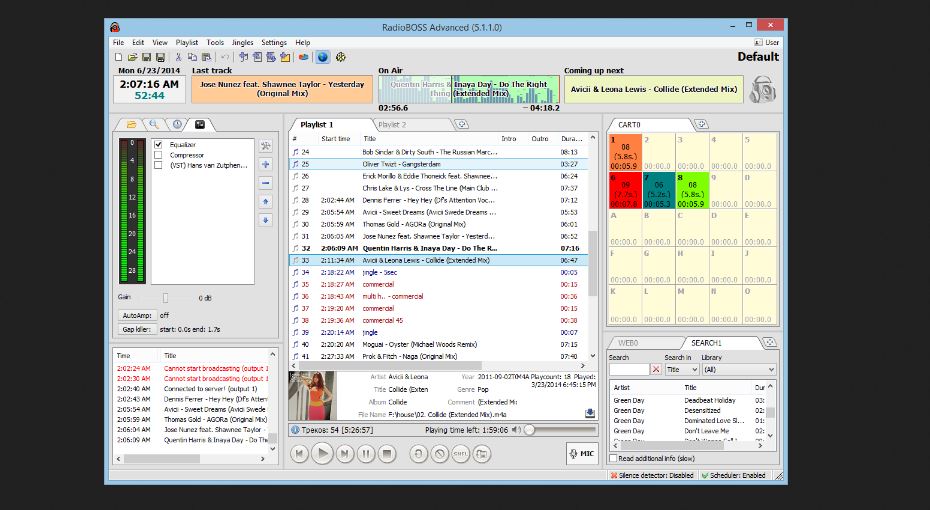930x510 pixels.
Task: Move effect down with the down arrow
Action: [x=266, y=220]
